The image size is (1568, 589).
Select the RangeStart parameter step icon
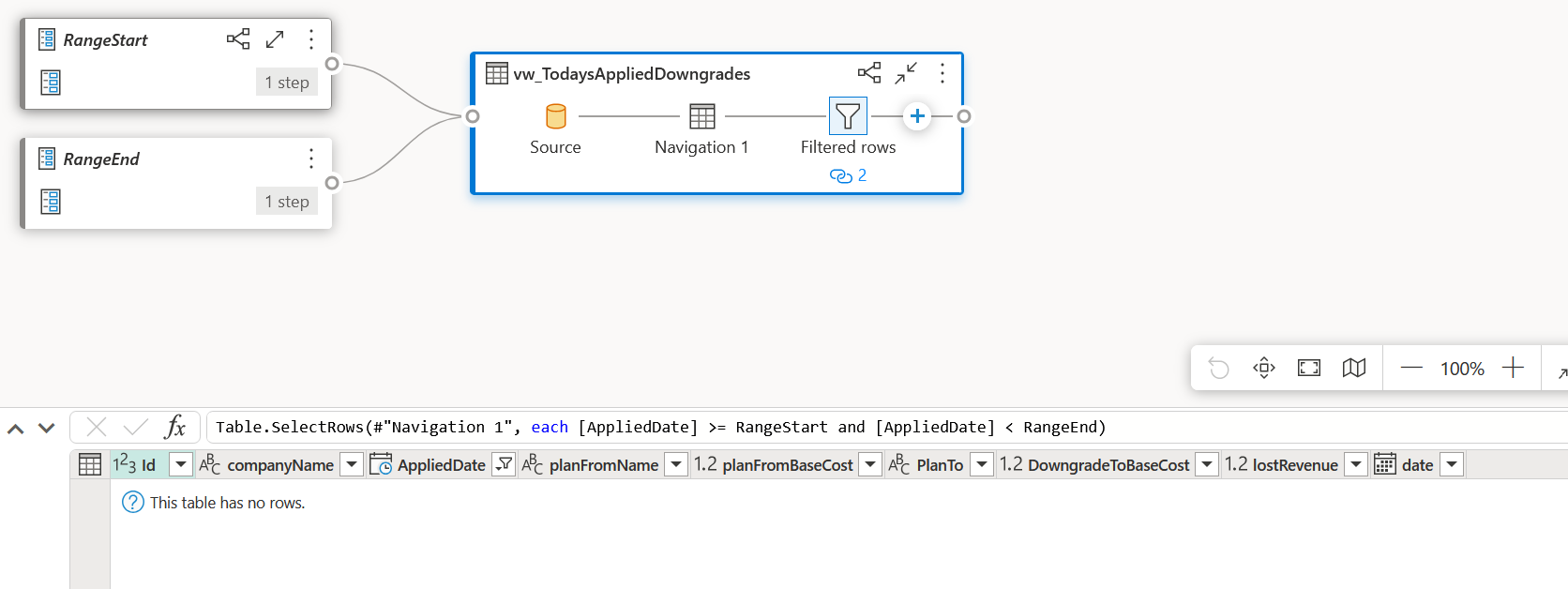tap(51, 83)
